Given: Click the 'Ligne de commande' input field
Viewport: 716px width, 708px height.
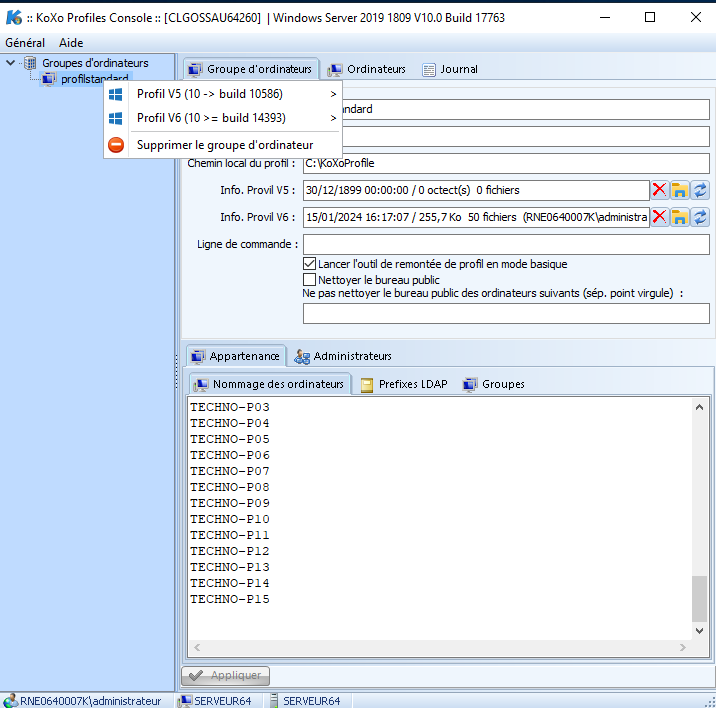Looking at the screenshot, I should pyautogui.click(x=506, y=244).
